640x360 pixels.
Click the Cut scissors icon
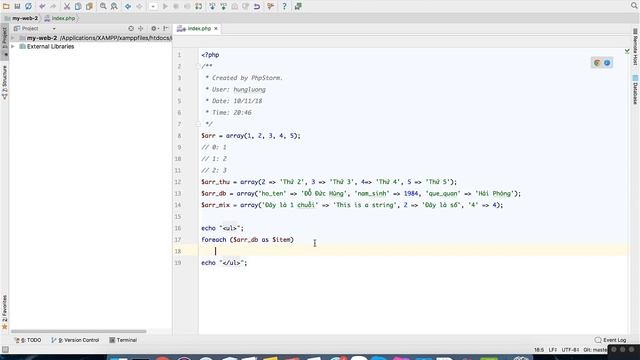pyautogui.click(x=67, y=6)
